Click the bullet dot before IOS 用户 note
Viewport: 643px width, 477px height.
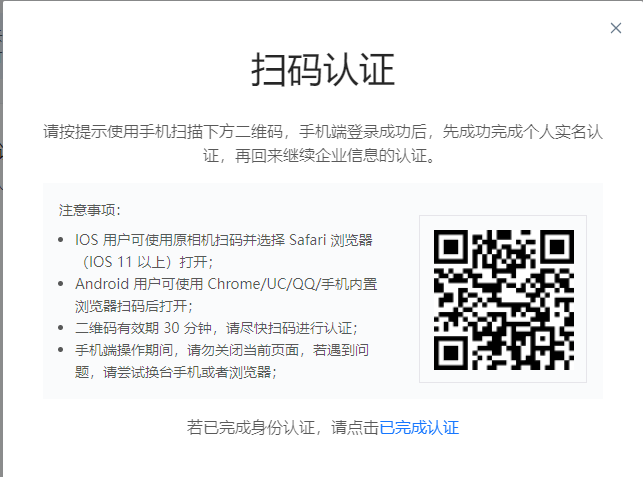pos(61,240)
